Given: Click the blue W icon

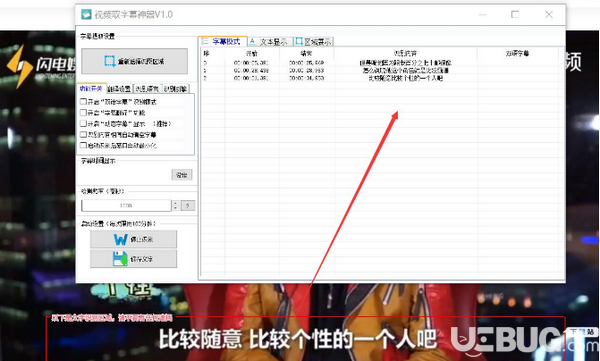Looking at the screenshot, I should (121, 240).
